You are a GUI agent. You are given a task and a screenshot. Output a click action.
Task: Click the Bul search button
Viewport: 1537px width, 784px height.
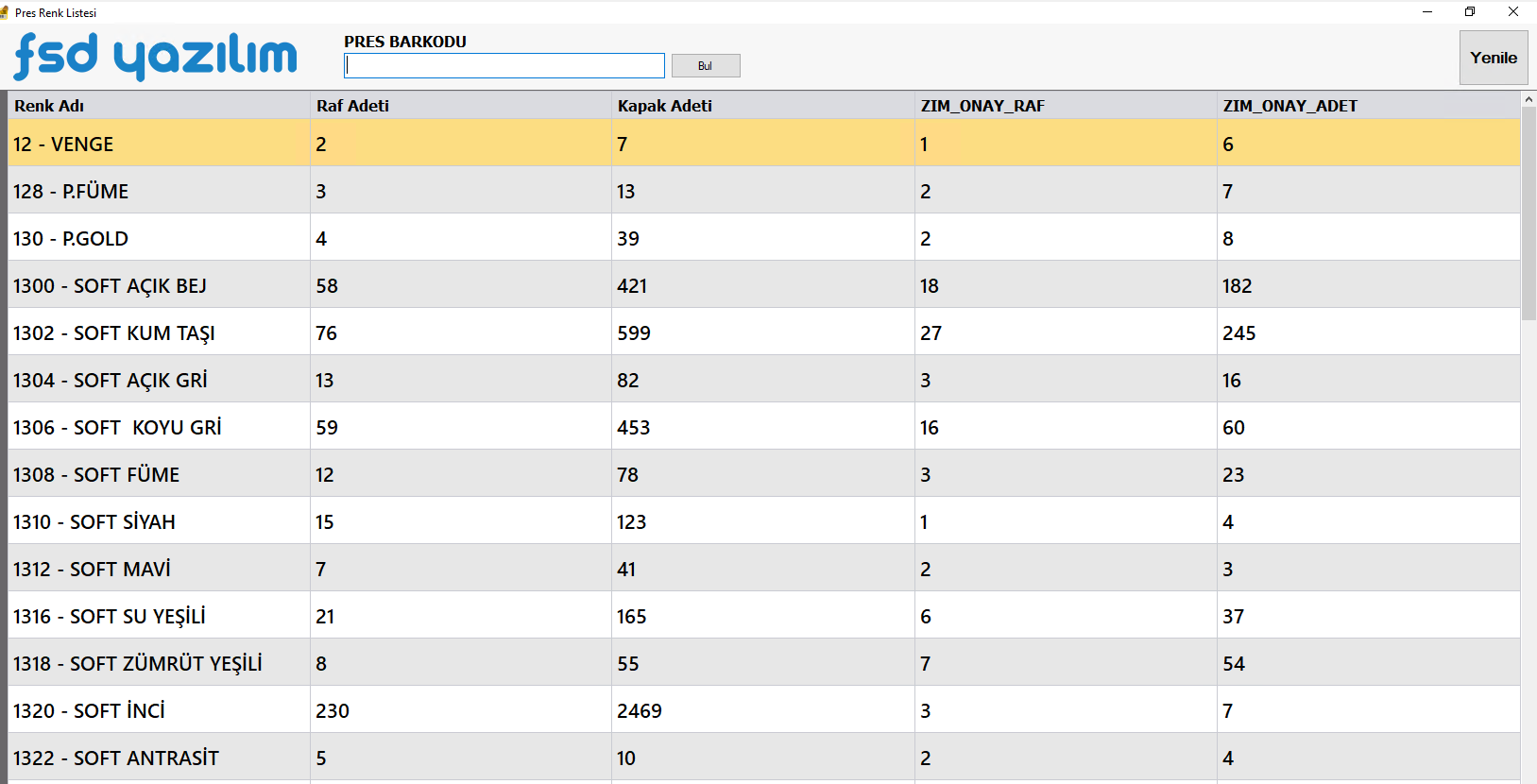[706, 65]
